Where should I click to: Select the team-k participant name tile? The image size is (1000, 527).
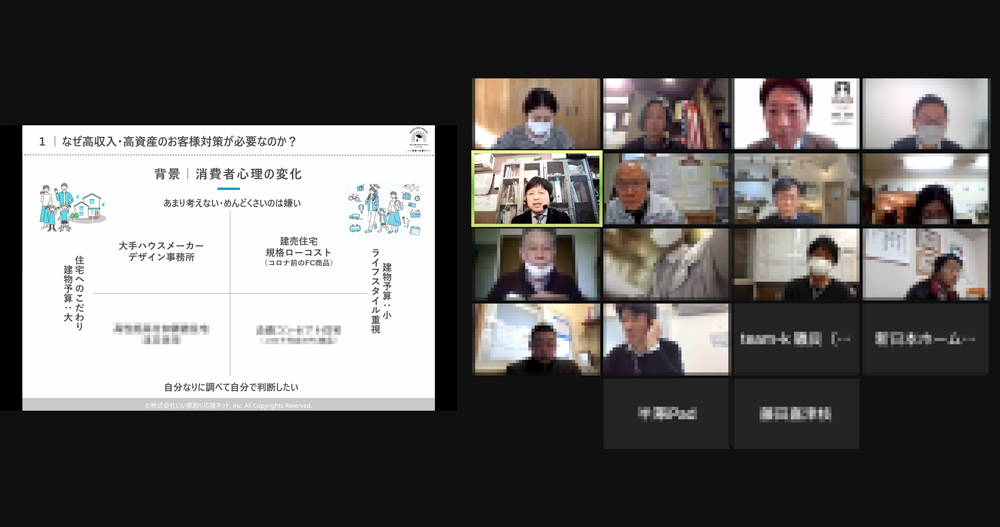click(x=796, y=339)
